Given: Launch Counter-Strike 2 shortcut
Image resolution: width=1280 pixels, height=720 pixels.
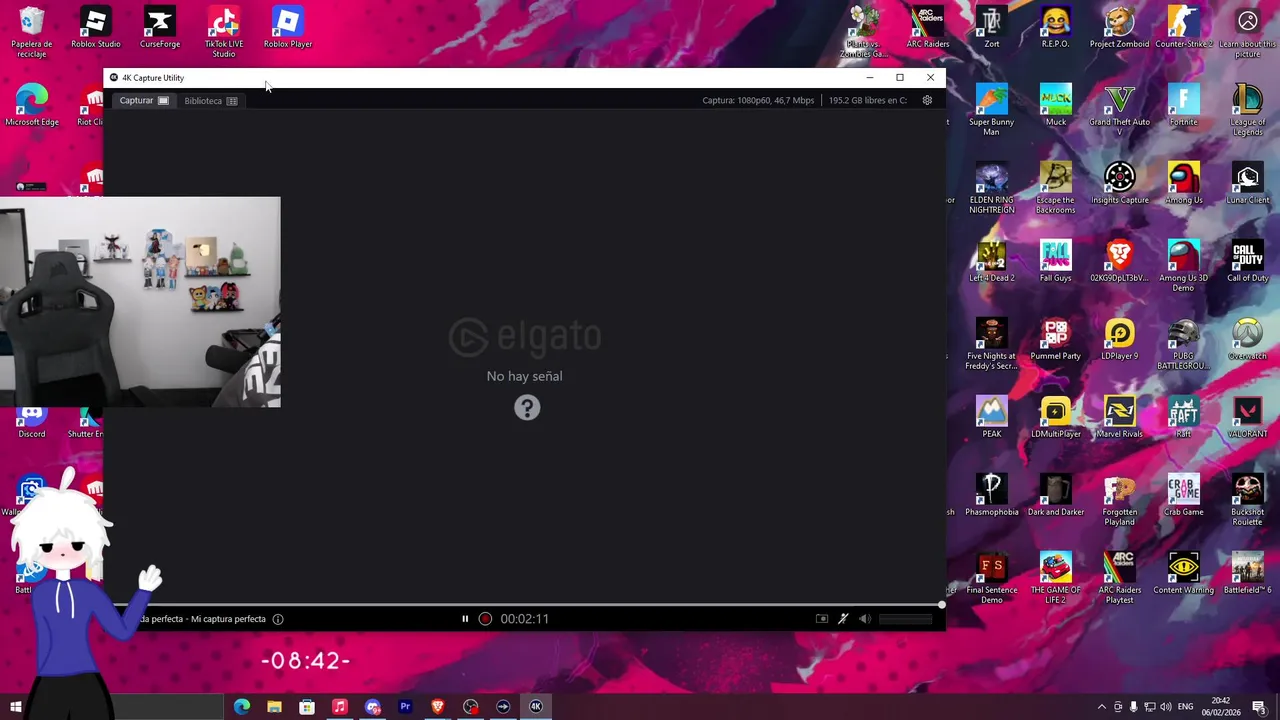Looking at the screenshot, I should click(x=1184, y=28).
